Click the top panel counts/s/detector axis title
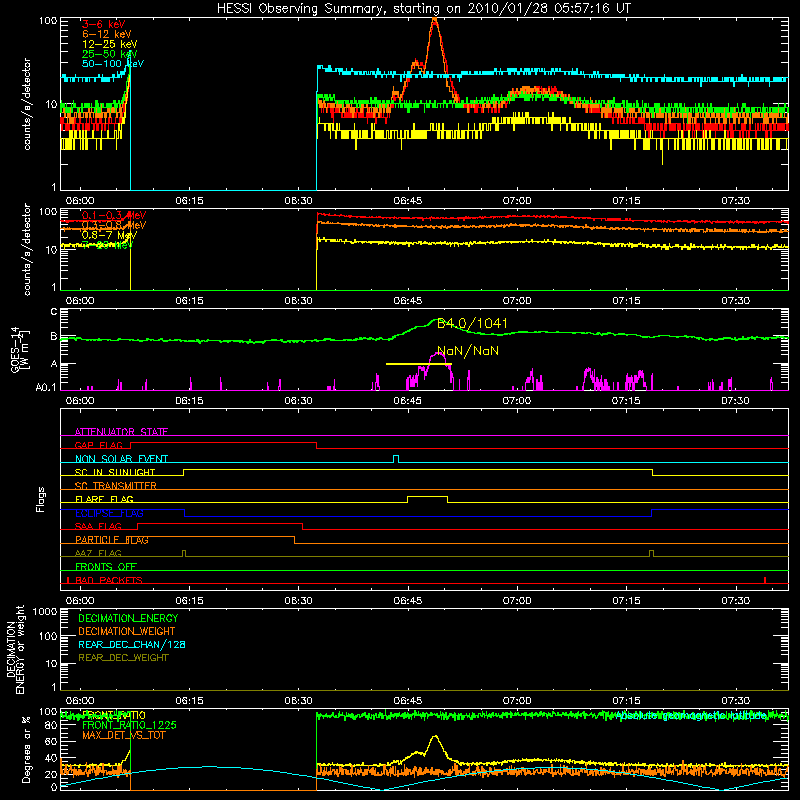This screenshot has height=800, width=800. click(27, 104)
